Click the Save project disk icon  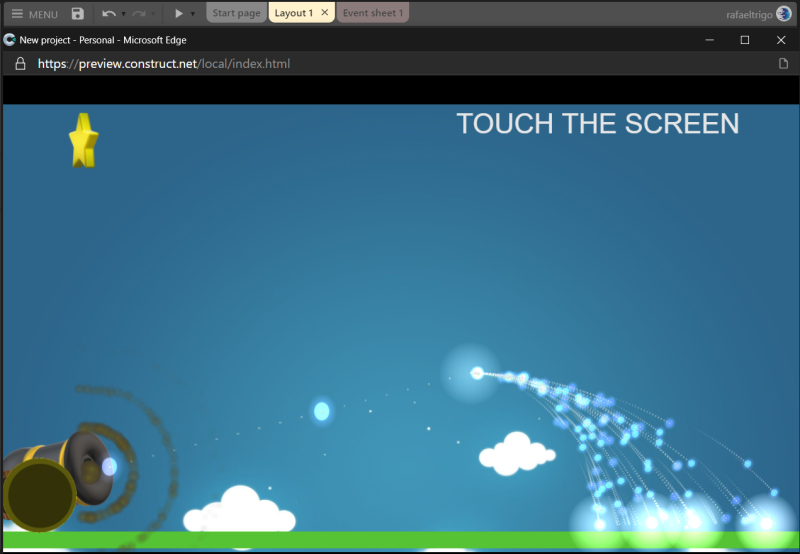click(78, 14)
